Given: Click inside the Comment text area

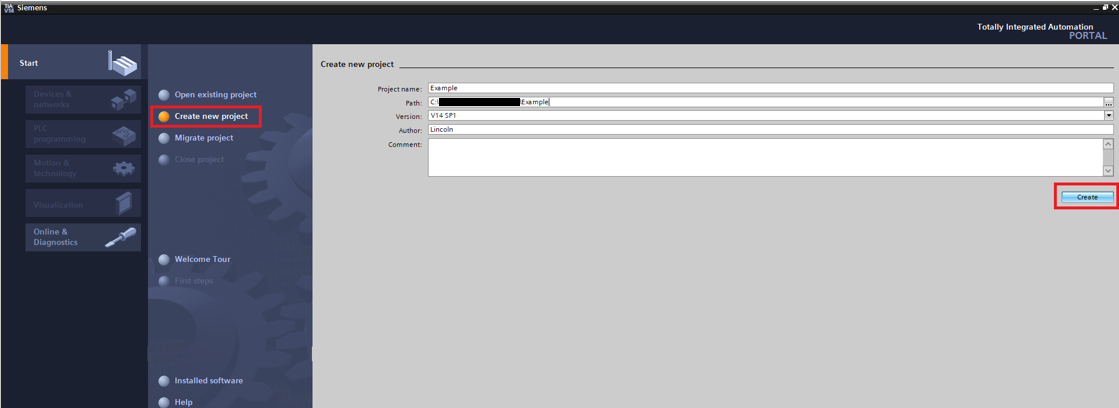Looking at the screenshot, I should (x=764, y=157).
